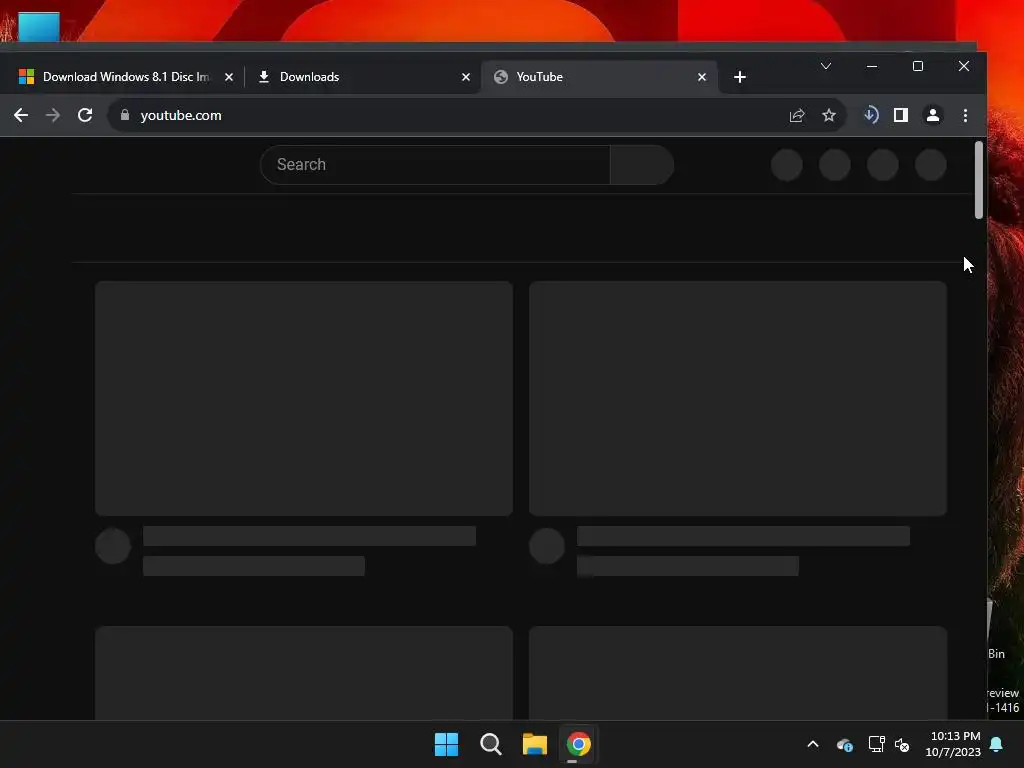Open the network status icon
This screenshot has height=768, width=1024.
[876, 744]
